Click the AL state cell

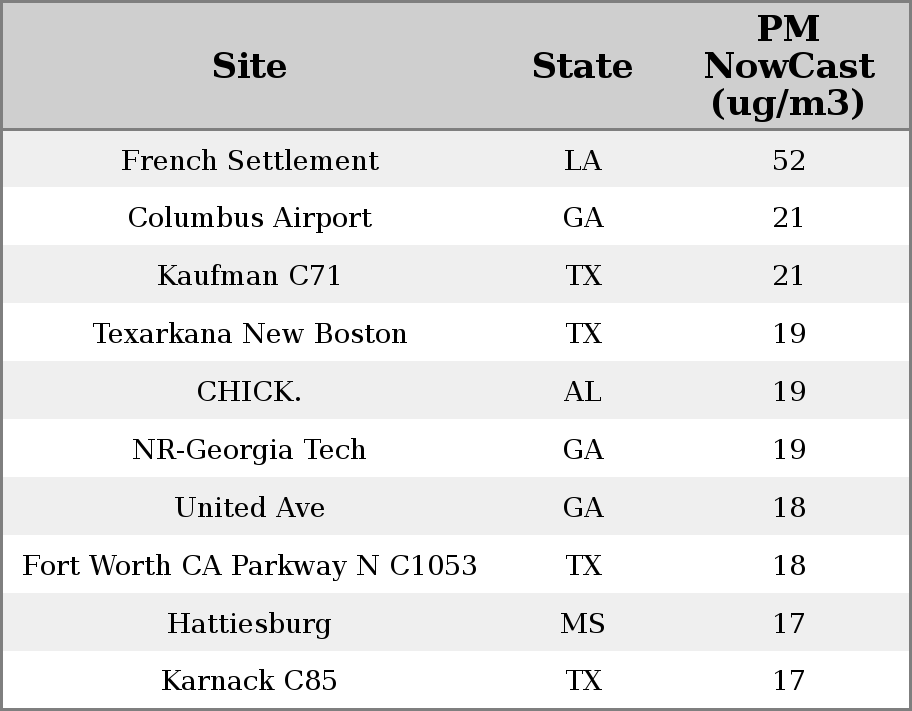coord(583,391)
